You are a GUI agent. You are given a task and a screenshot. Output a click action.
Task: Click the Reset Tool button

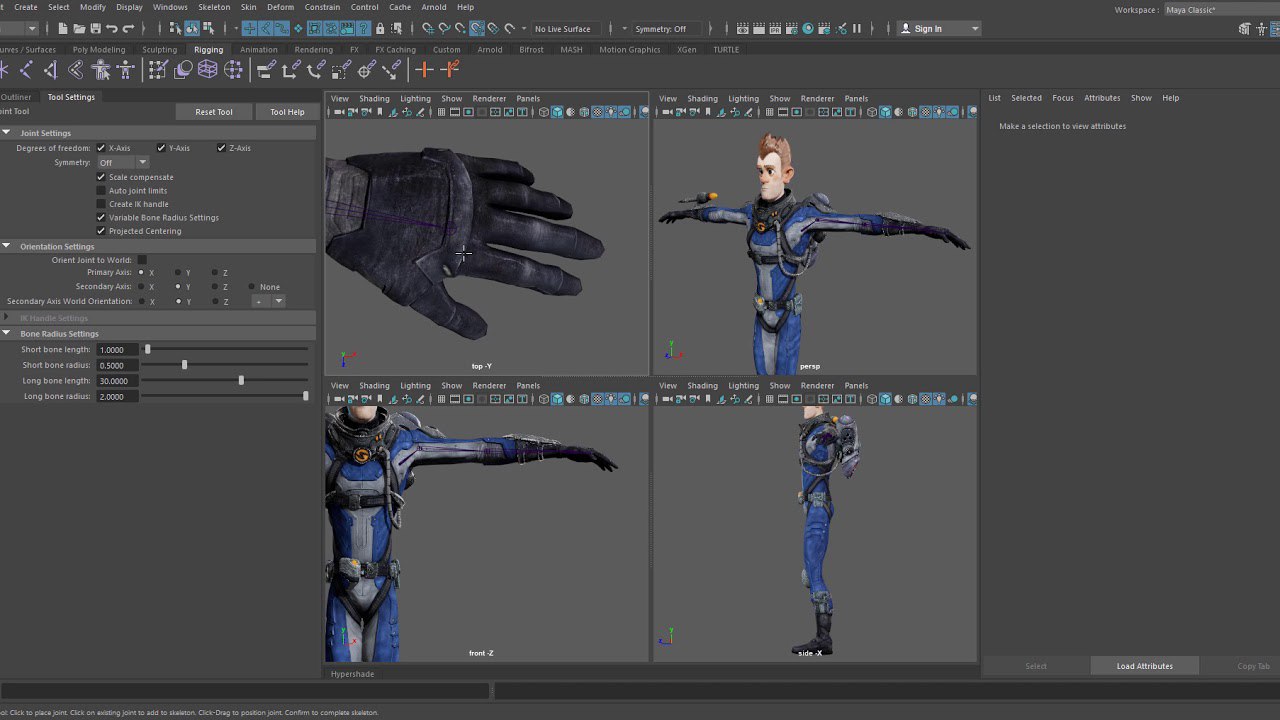[214, 112]
